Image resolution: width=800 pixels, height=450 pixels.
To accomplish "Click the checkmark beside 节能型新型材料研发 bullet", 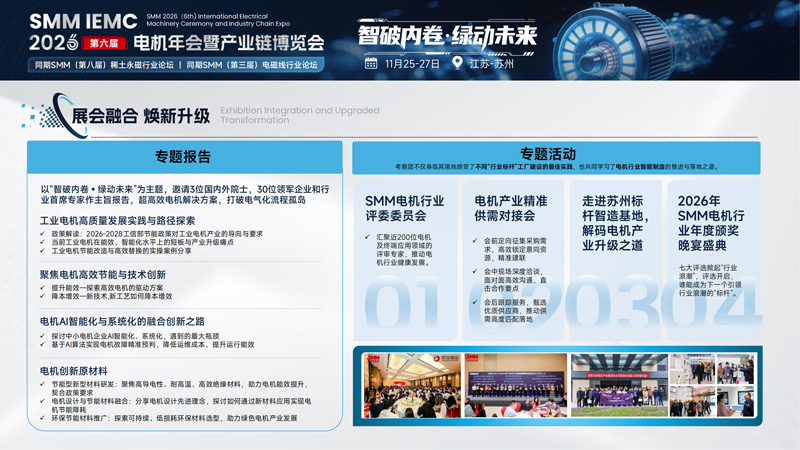I will (x=43, y=384).
